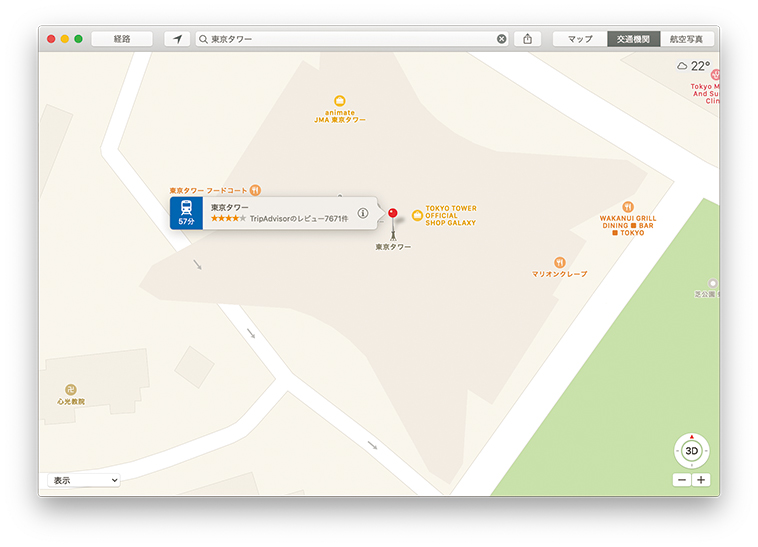The width and height of the screenshot is (758, 547).
Task: Click the 経路 directions button
Action: [x=122, y=39]
